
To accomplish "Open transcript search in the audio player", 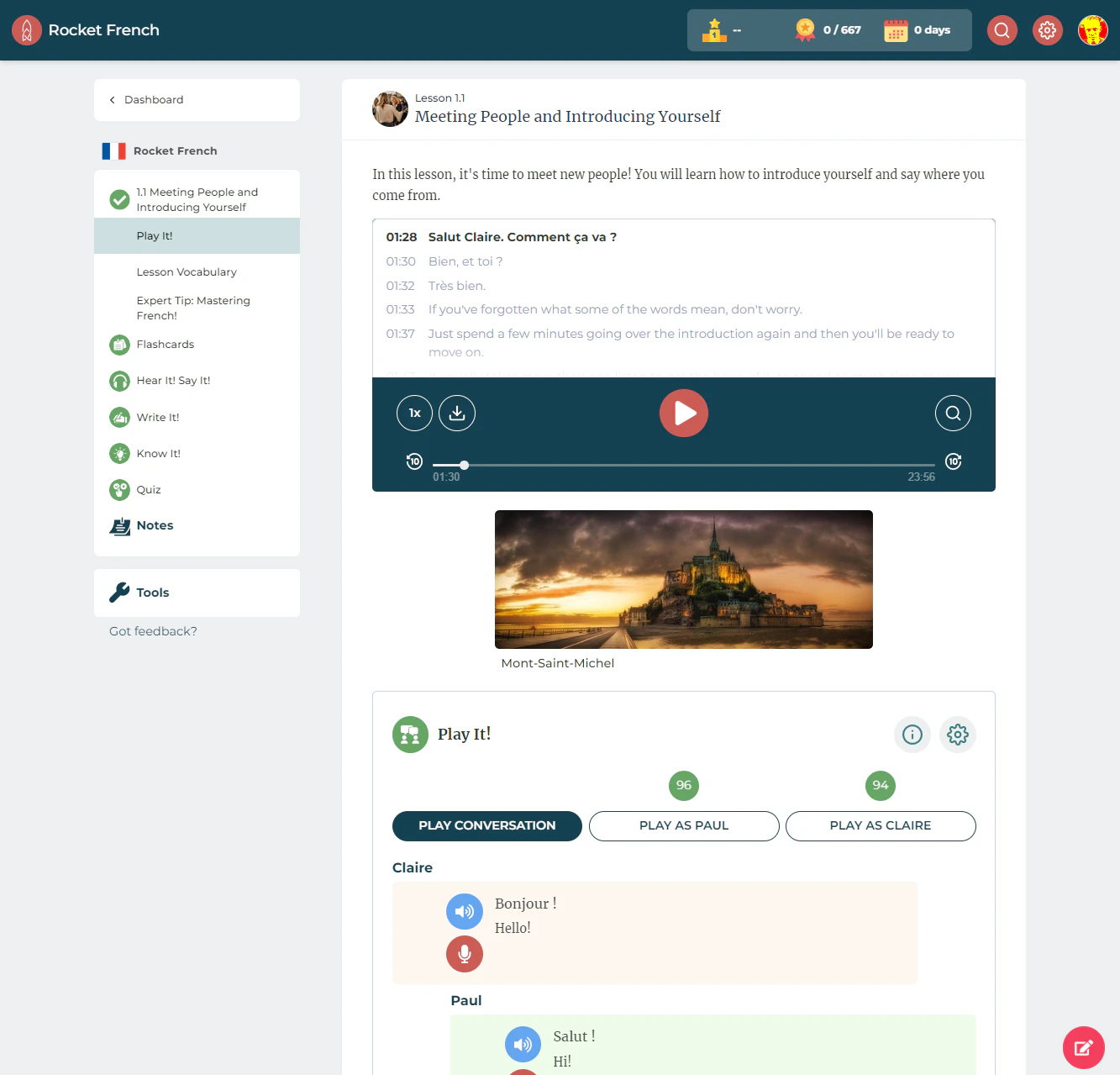I will (x=953, y=413).
